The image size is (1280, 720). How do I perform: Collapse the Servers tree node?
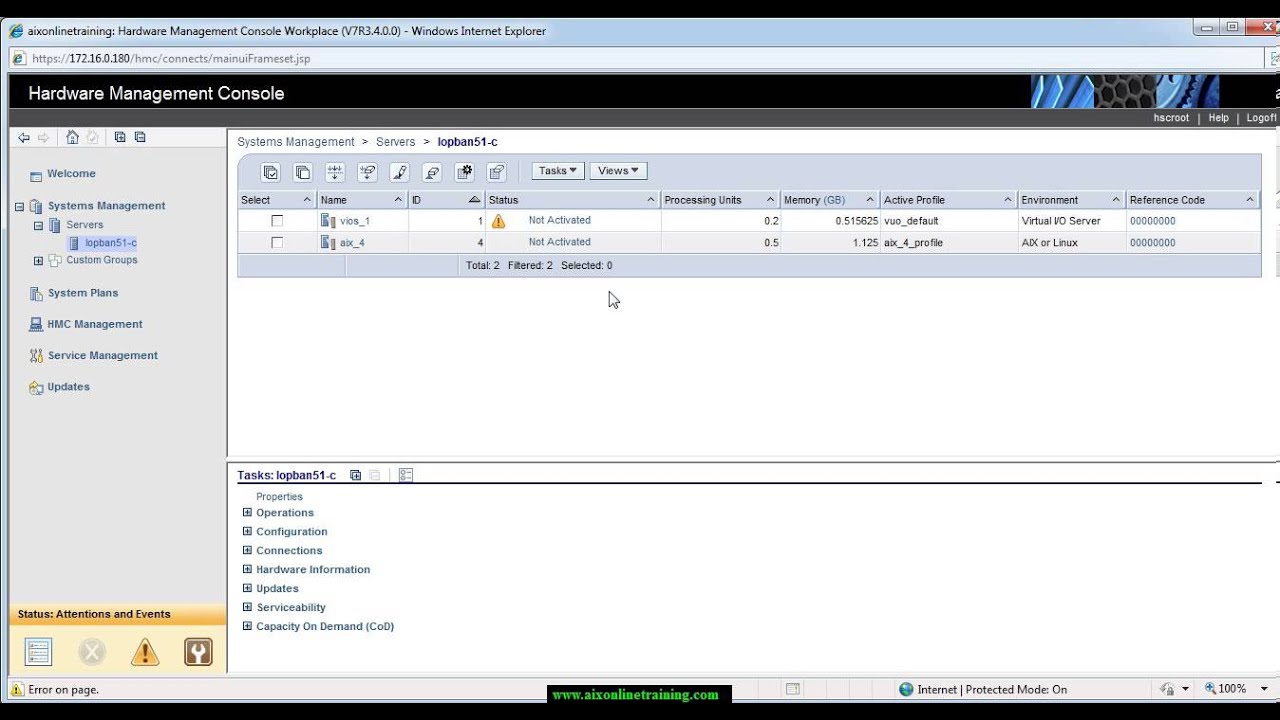point(38,226)
